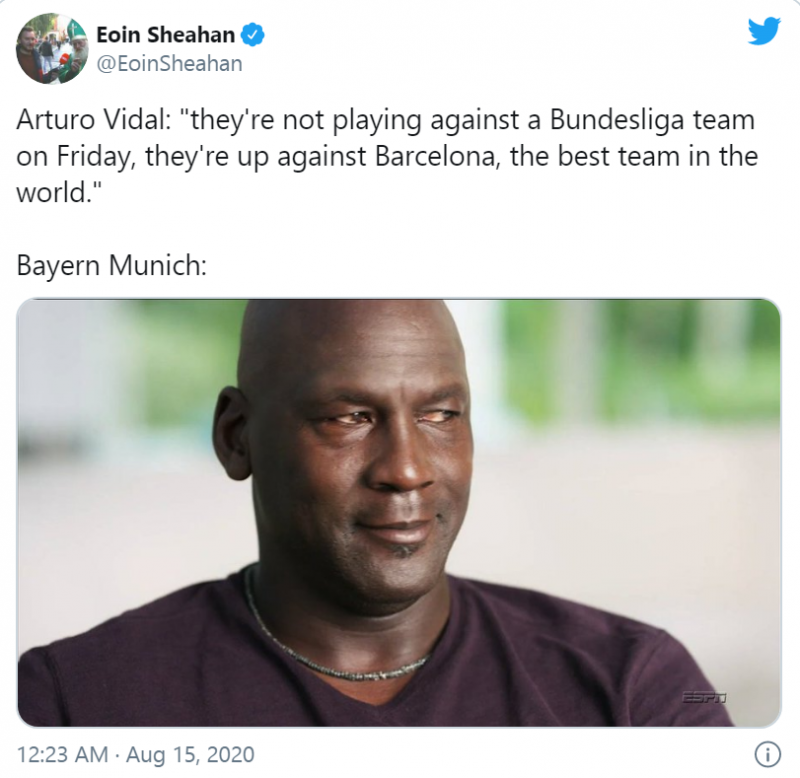
Task: Click the Aug 15, 2020 date
Action: (190, 755)
